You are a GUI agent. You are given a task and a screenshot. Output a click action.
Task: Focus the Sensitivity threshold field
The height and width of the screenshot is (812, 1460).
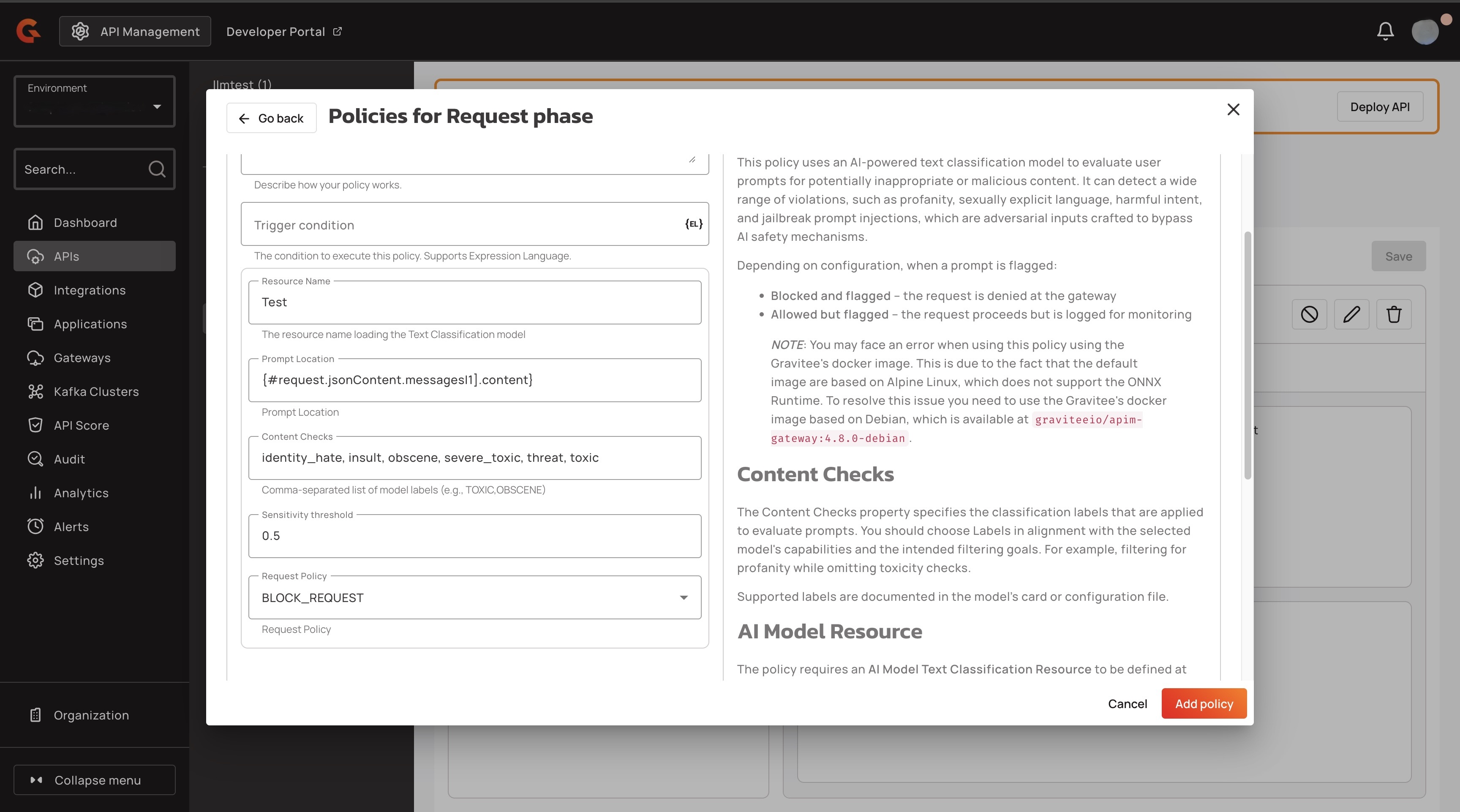pyautogui.click(x=474, y=536)
